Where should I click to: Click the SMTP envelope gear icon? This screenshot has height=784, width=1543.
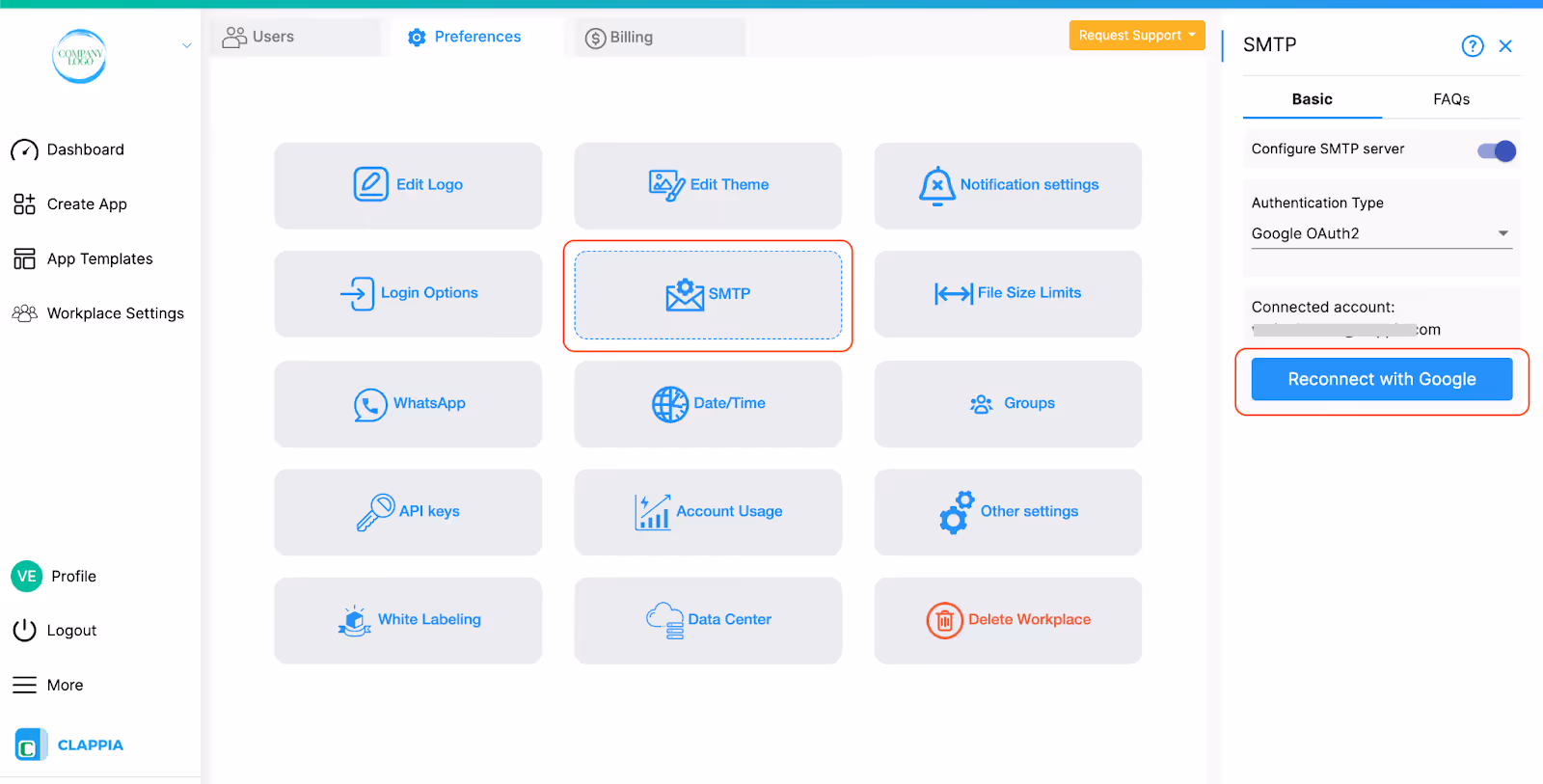tap(686, 294)
